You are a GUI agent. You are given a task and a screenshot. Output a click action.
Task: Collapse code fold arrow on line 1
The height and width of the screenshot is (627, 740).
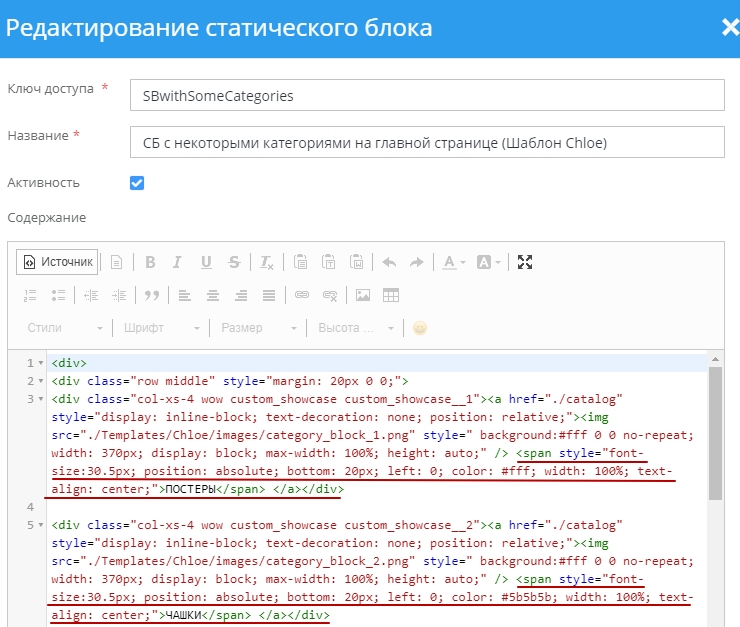click(40, 363)
